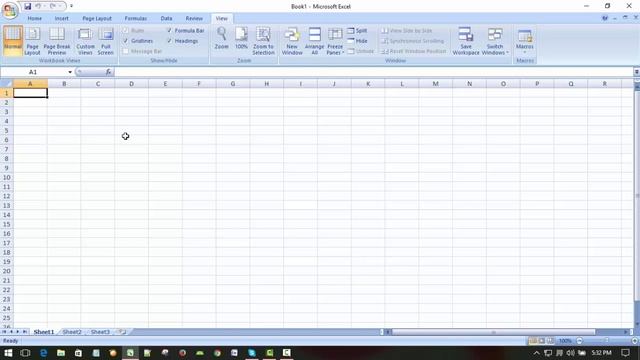Open the Page Layout tab
This screenshot has height=360, width=640.
click(x=97, y=18)
